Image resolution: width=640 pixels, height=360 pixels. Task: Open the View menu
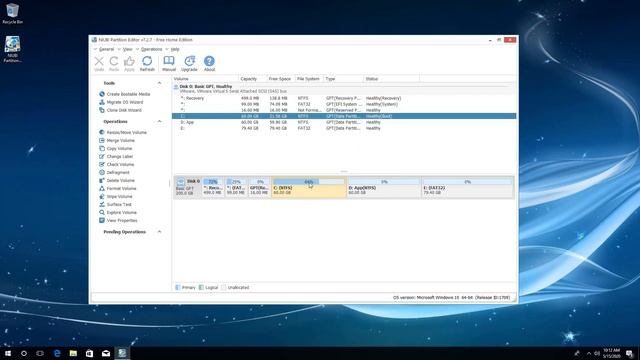(x=128, y=49)
